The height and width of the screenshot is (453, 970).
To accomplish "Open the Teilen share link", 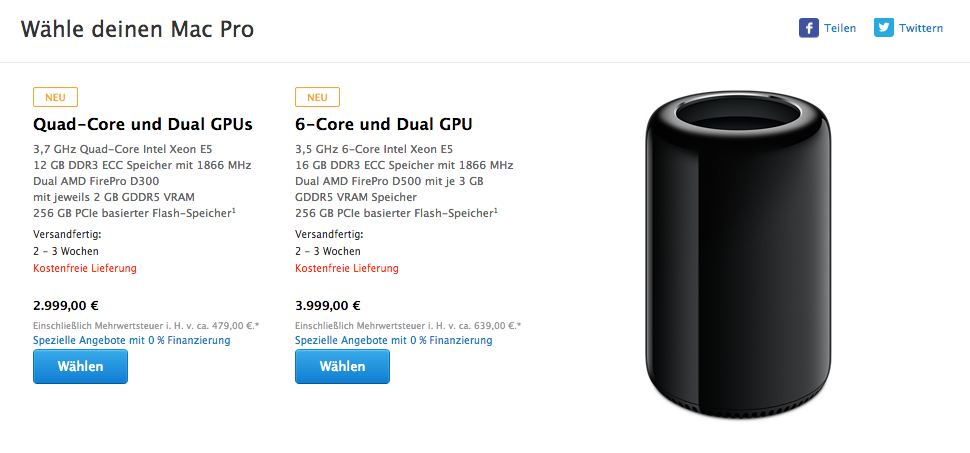I will click(840, 28).
